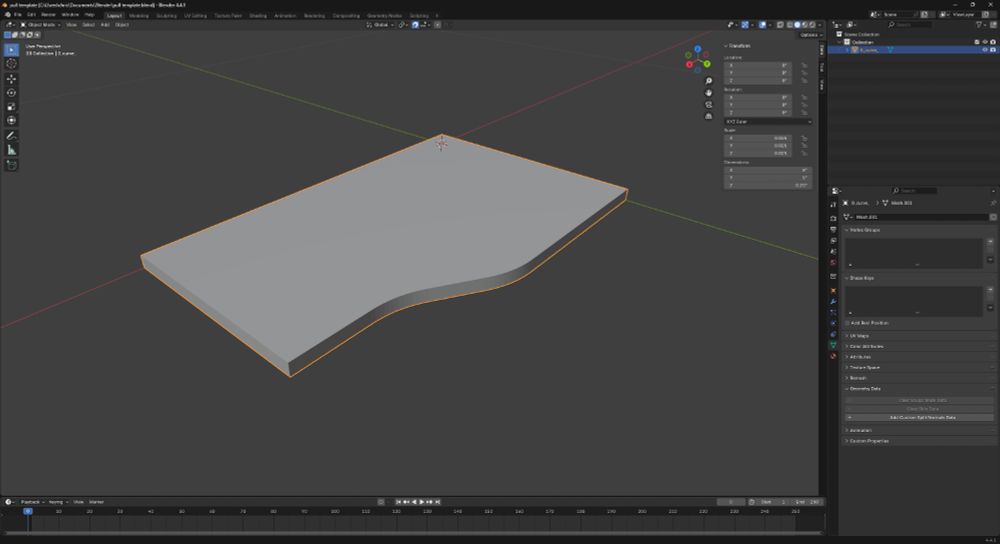
Task: Expand the UV Maps panel
Action: click(x=858, y=335)
